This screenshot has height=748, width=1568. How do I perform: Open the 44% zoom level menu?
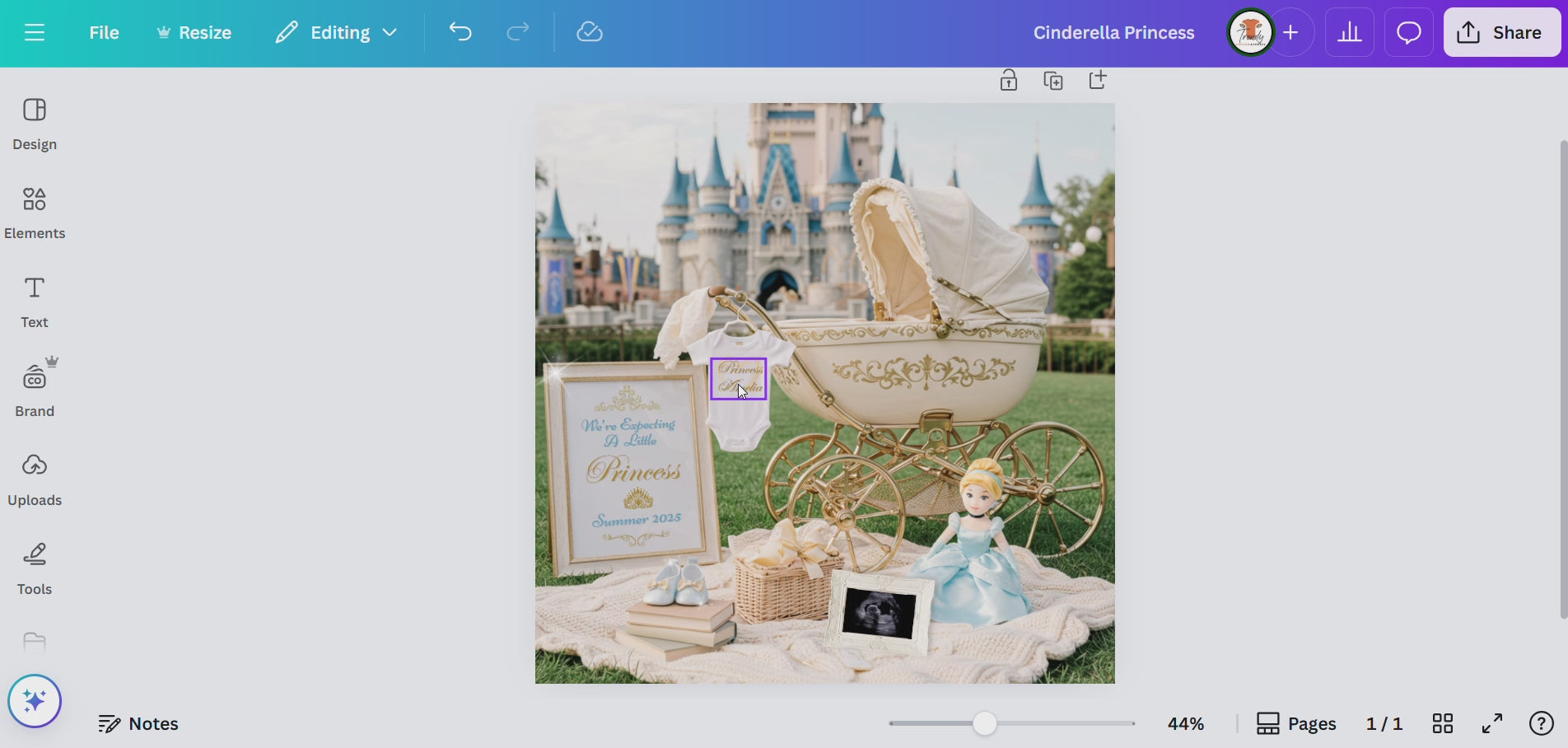click(1186, 723)
